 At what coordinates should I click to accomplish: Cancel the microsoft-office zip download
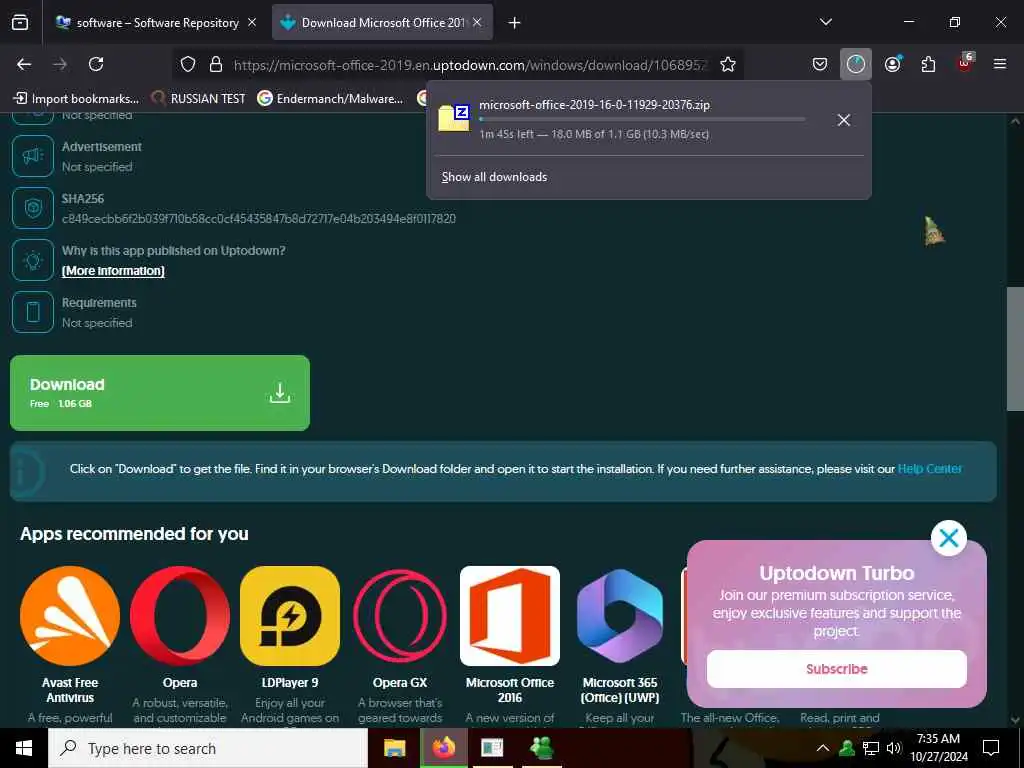click(844, 120)
